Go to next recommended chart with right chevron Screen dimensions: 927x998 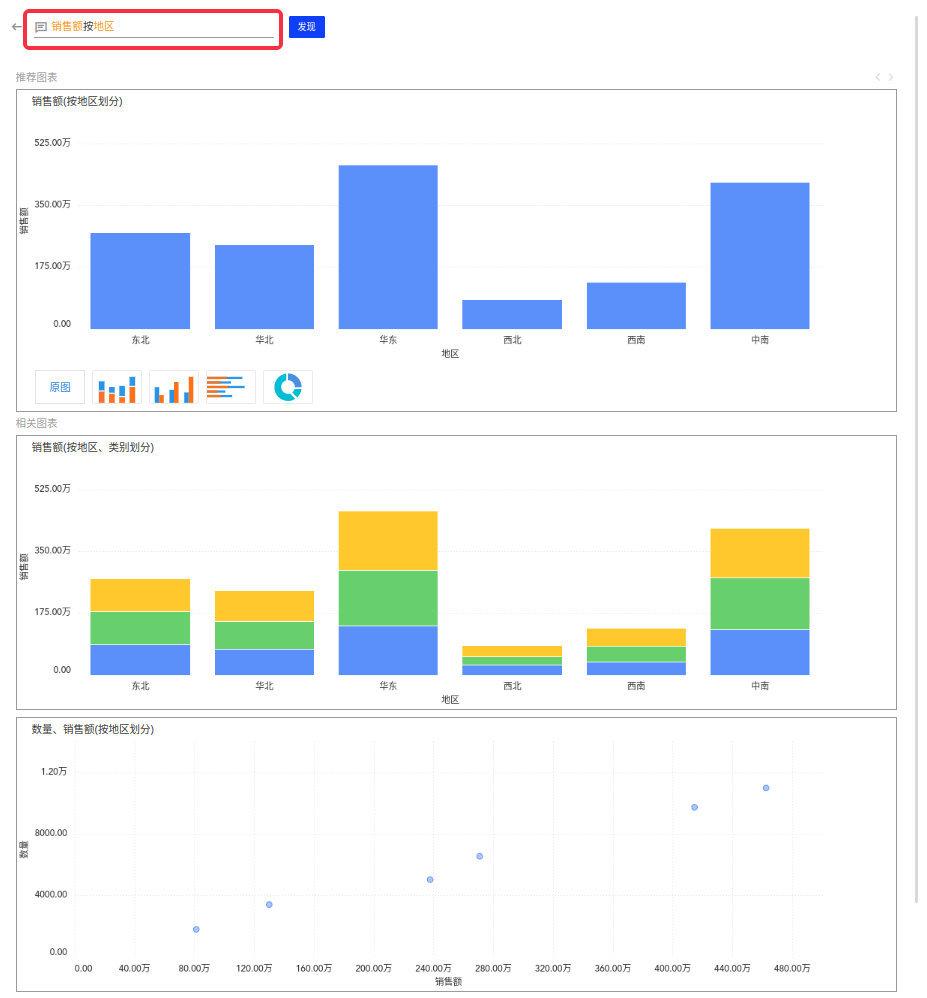[x=891, y=77]
